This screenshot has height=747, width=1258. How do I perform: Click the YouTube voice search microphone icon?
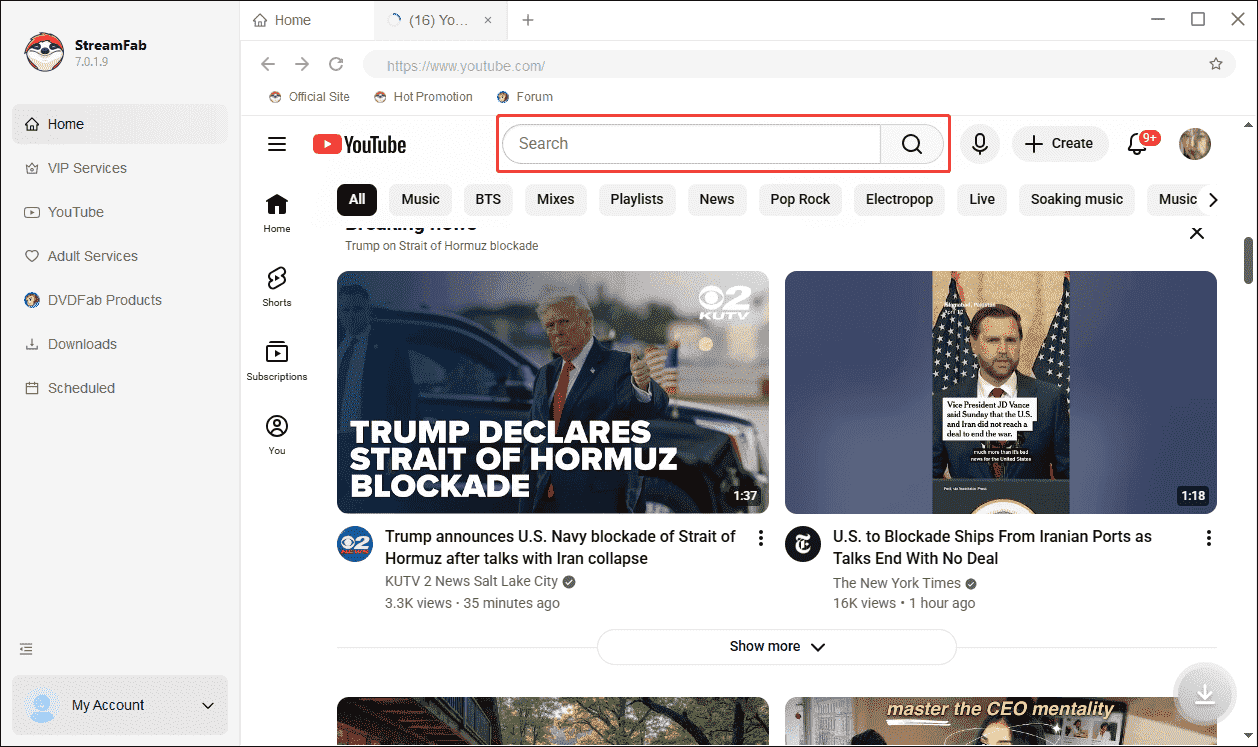point(979,144)
